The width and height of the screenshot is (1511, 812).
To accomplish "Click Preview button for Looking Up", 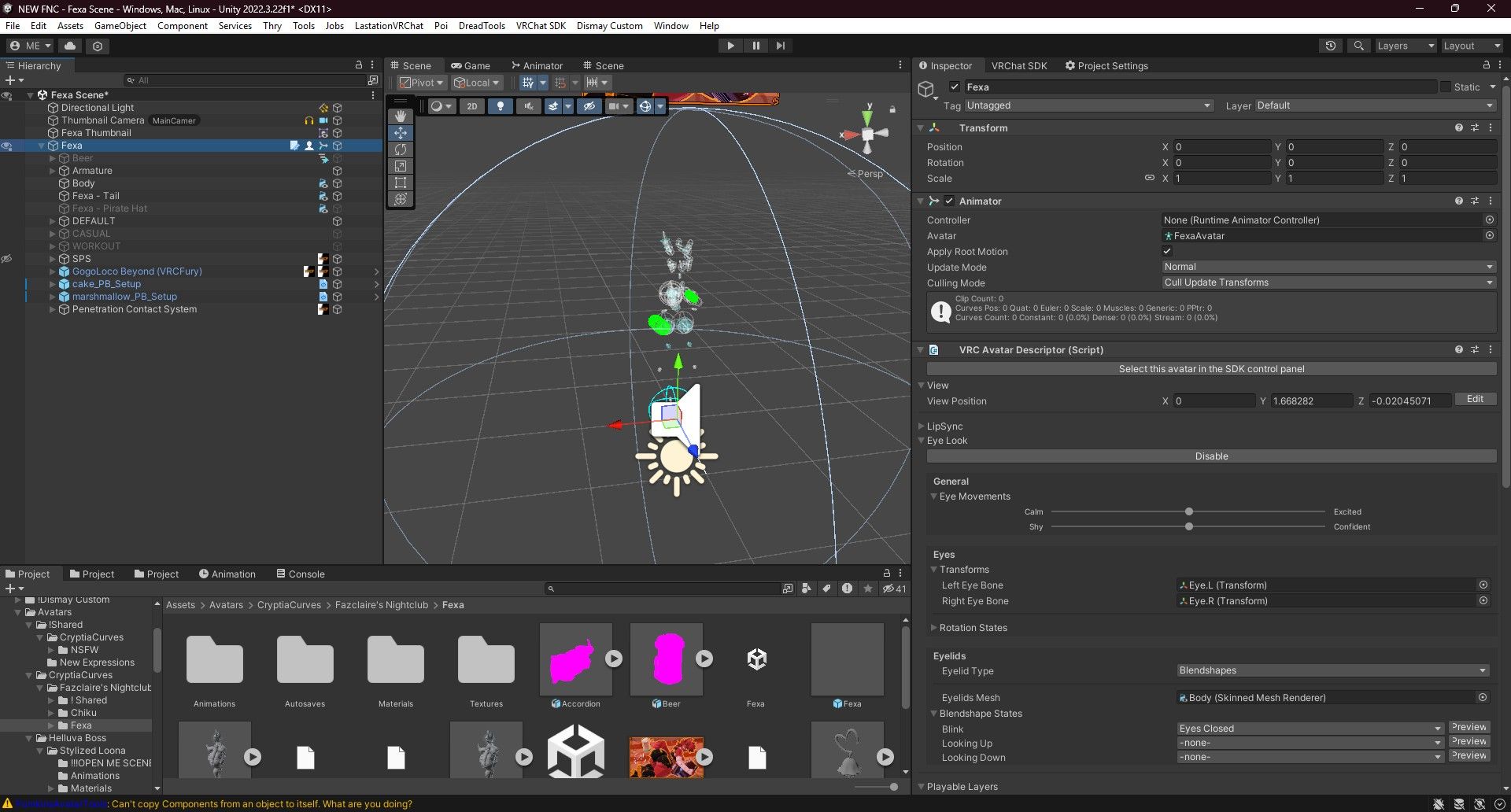I will 1469,741.
